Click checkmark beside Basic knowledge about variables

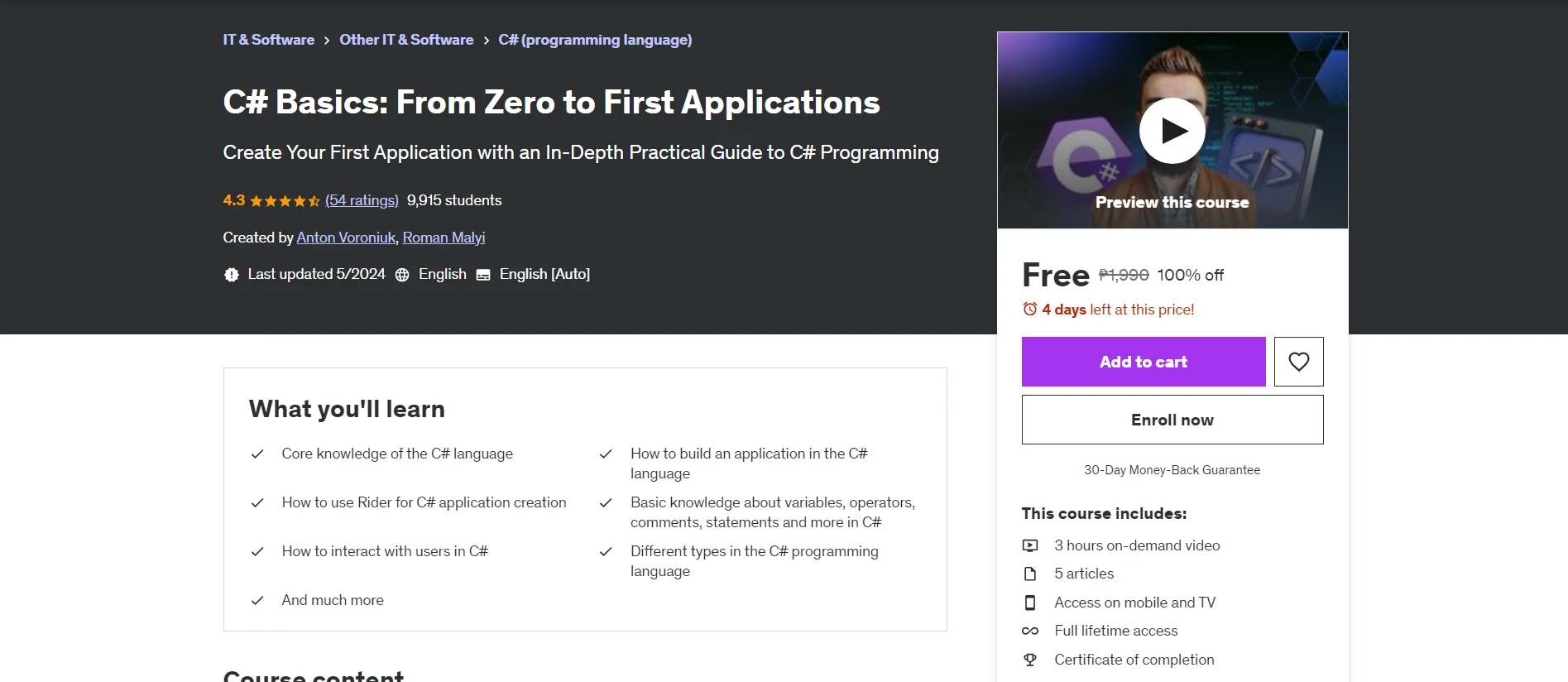click(606, 503)
